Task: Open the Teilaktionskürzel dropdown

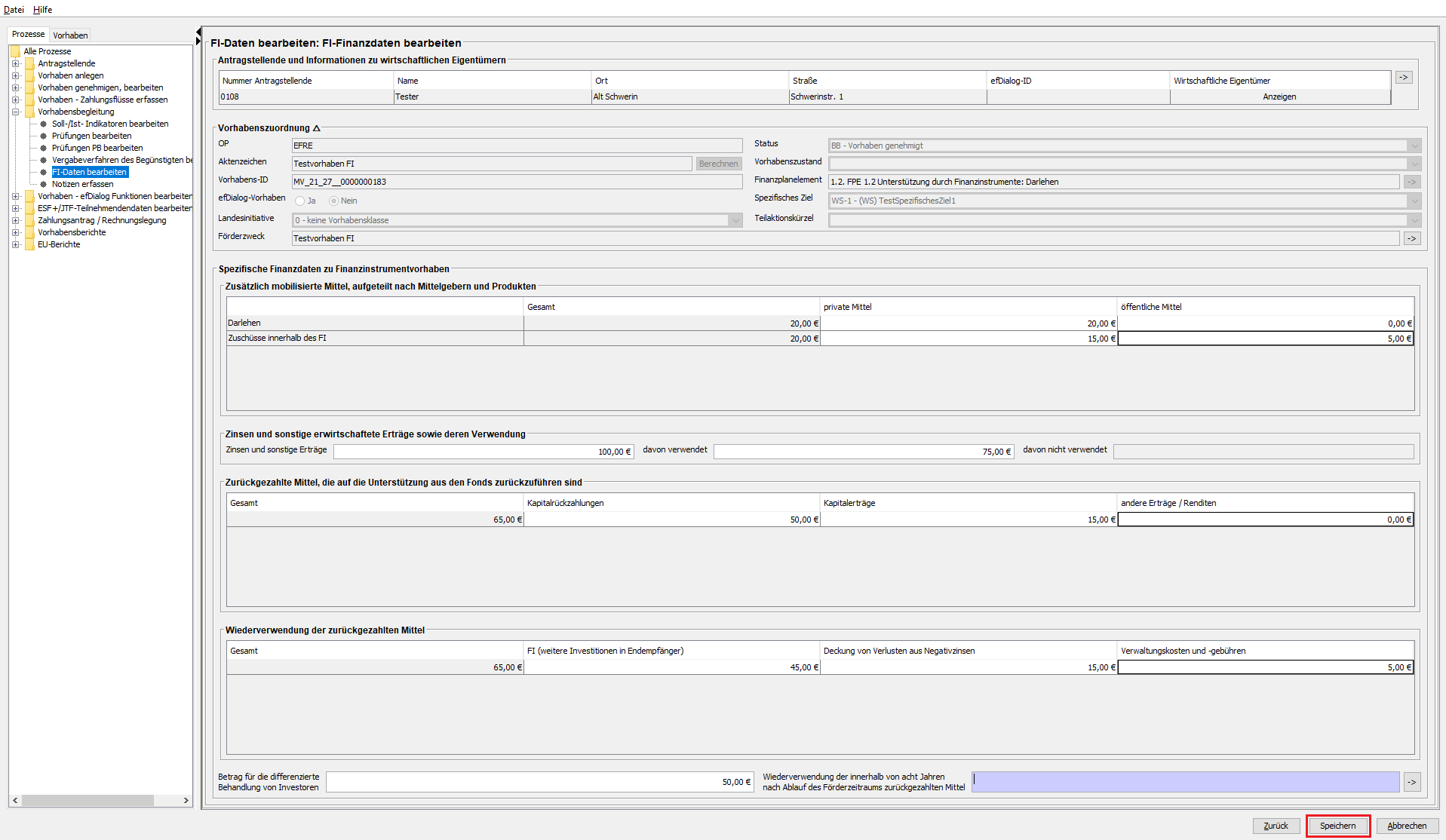Action: [x=1414, y=220]
